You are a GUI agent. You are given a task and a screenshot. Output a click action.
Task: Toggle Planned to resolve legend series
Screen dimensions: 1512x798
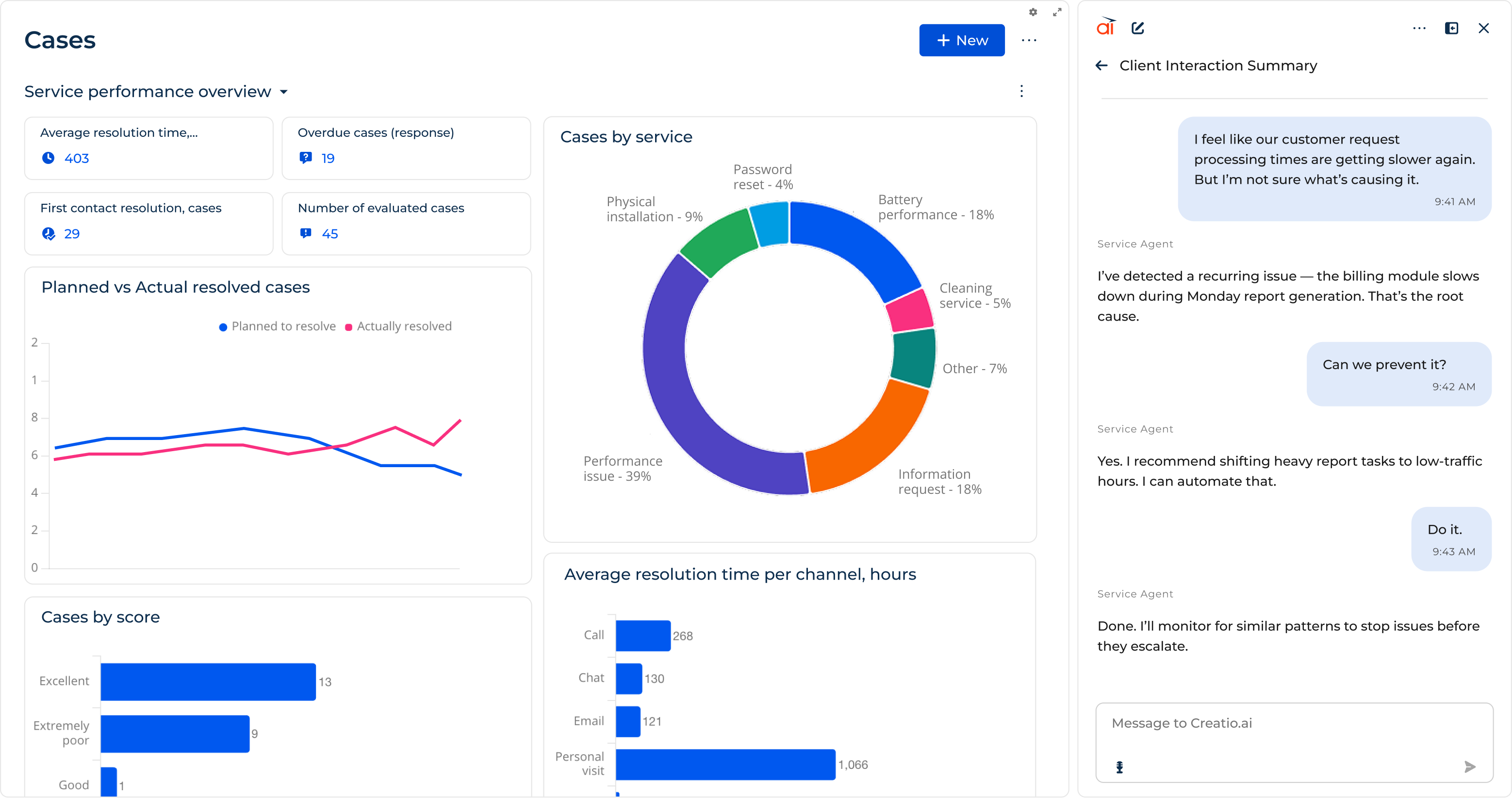tap(277, 326)
